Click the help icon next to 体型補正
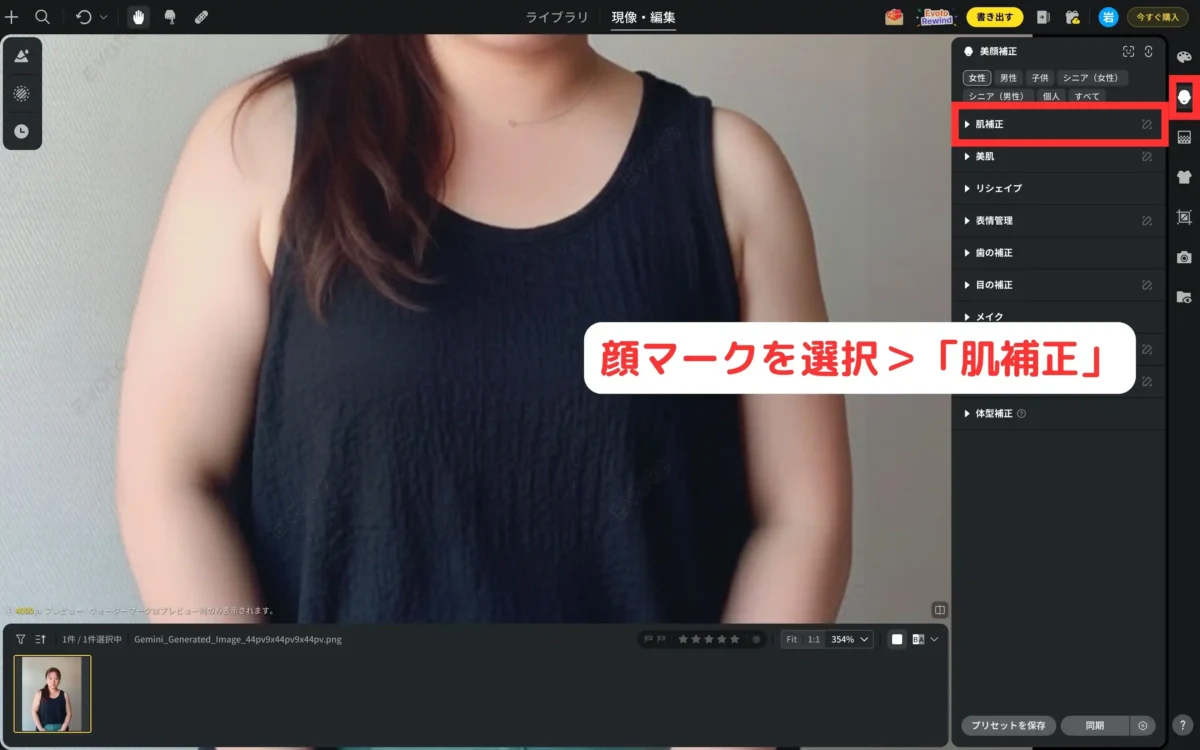Screen dimensions: 1200x750 1021,413
